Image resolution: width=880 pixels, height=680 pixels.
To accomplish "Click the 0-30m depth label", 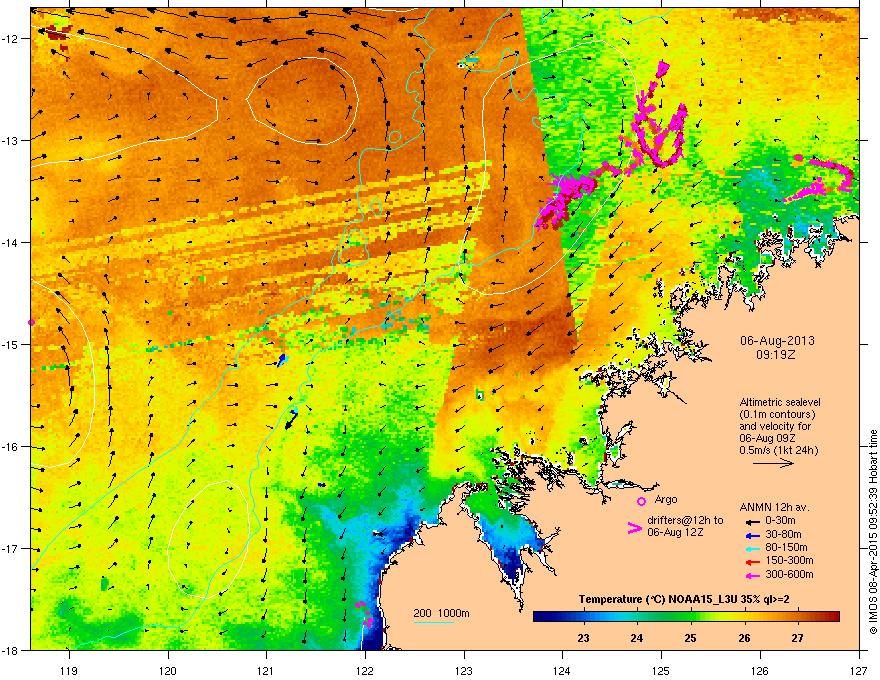I will tap(780, 521).
